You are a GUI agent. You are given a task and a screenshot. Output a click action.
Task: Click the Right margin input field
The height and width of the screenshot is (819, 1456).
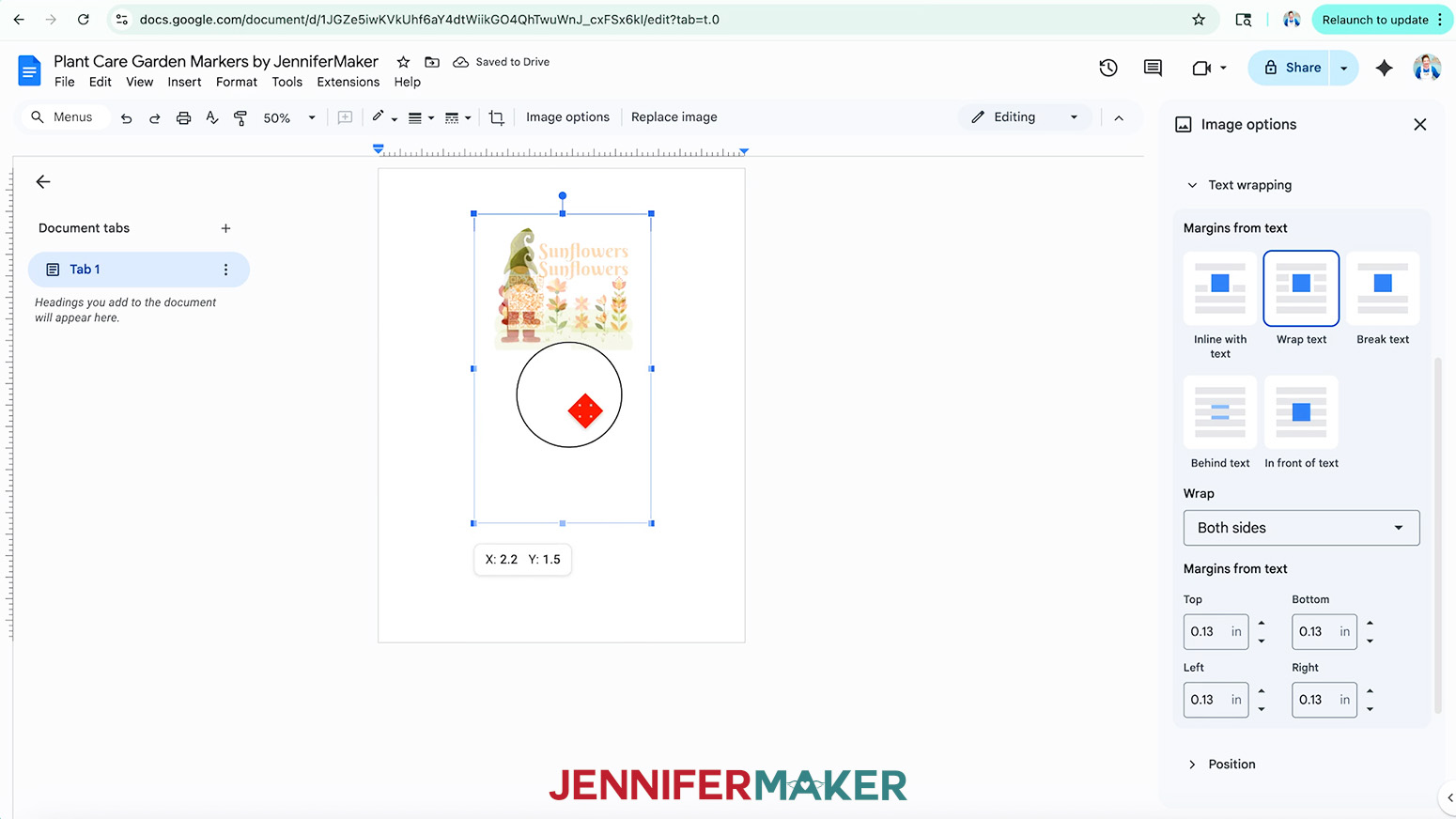coord(1324,700)
